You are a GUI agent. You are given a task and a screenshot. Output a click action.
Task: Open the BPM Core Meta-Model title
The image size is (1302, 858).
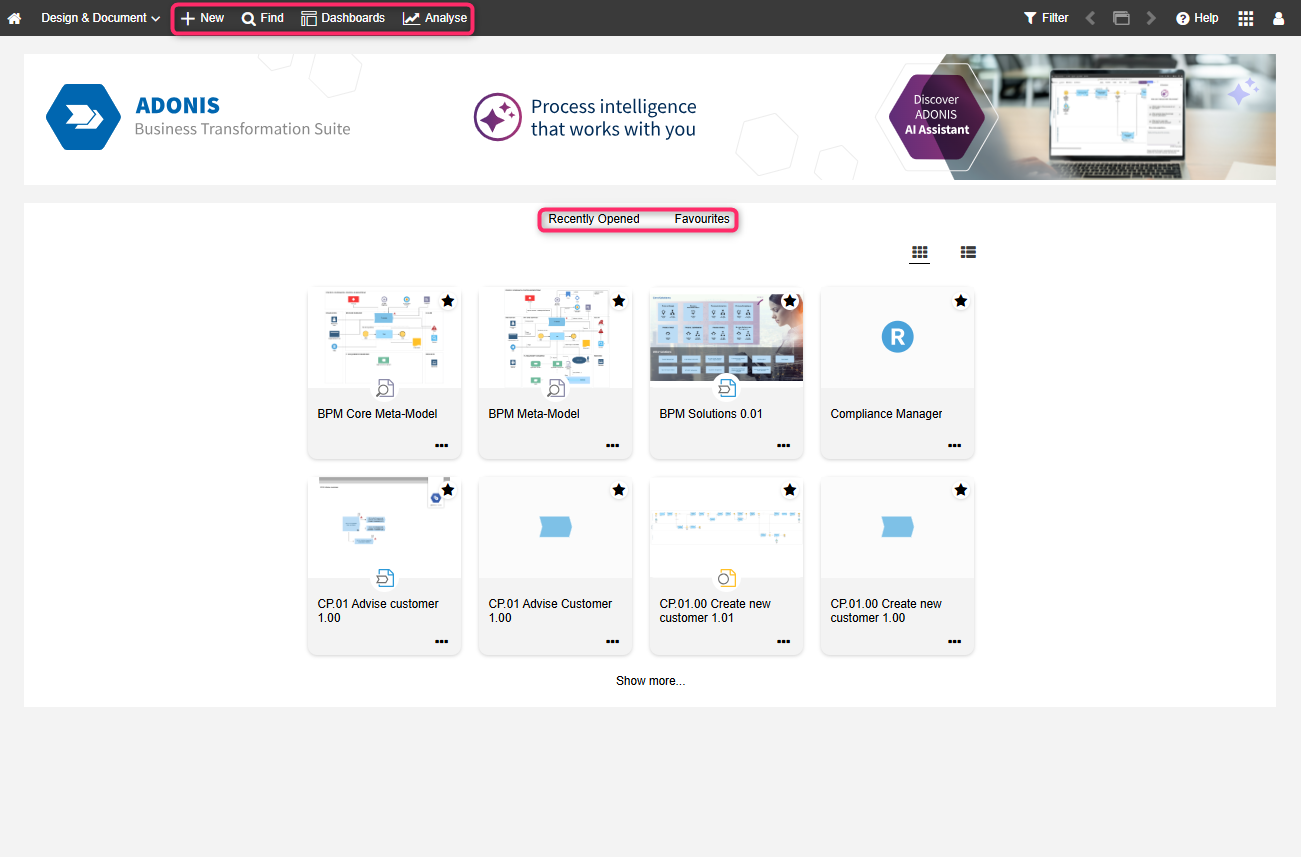click(x=377, y=414)
